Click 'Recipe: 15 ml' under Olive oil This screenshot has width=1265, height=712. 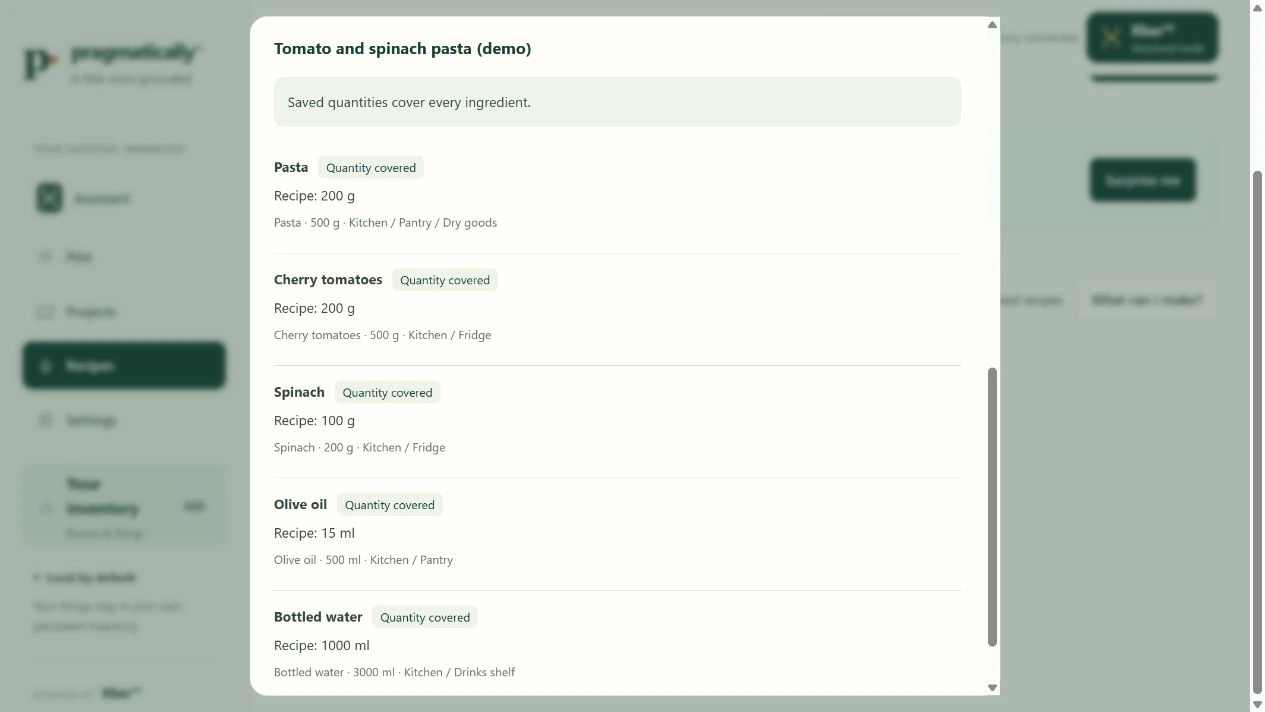314,533
